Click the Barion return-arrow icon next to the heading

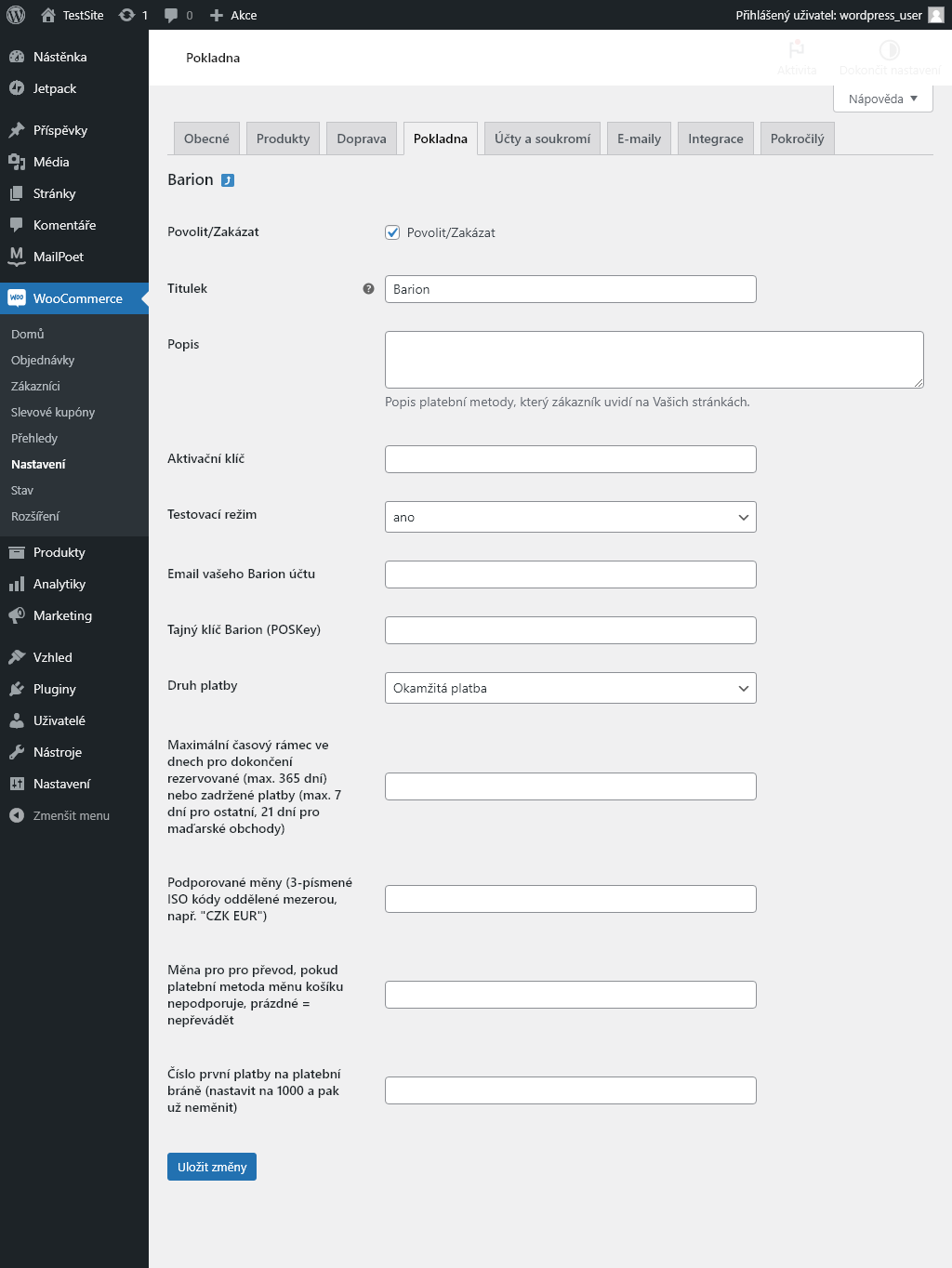click(228, 180)
